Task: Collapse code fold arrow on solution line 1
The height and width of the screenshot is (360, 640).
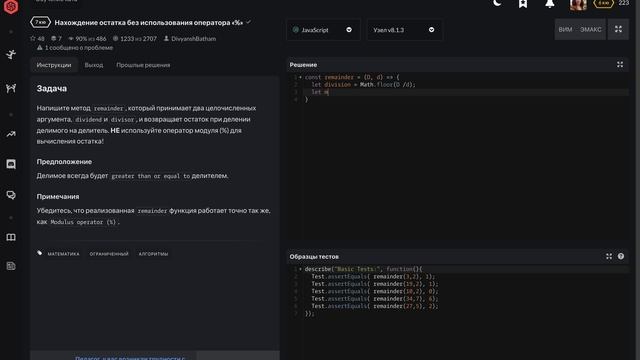Action: (301, 77)
